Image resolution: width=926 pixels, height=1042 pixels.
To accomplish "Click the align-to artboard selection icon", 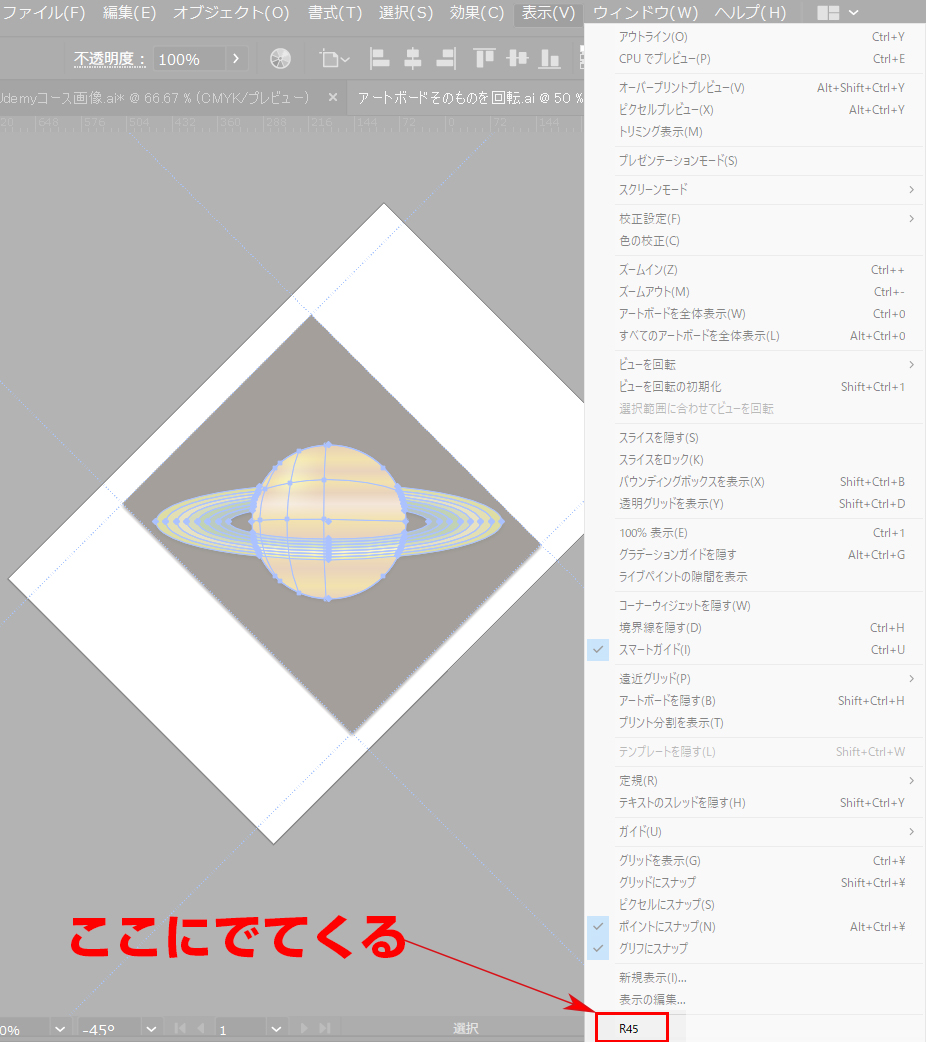I will coord(334,59).
